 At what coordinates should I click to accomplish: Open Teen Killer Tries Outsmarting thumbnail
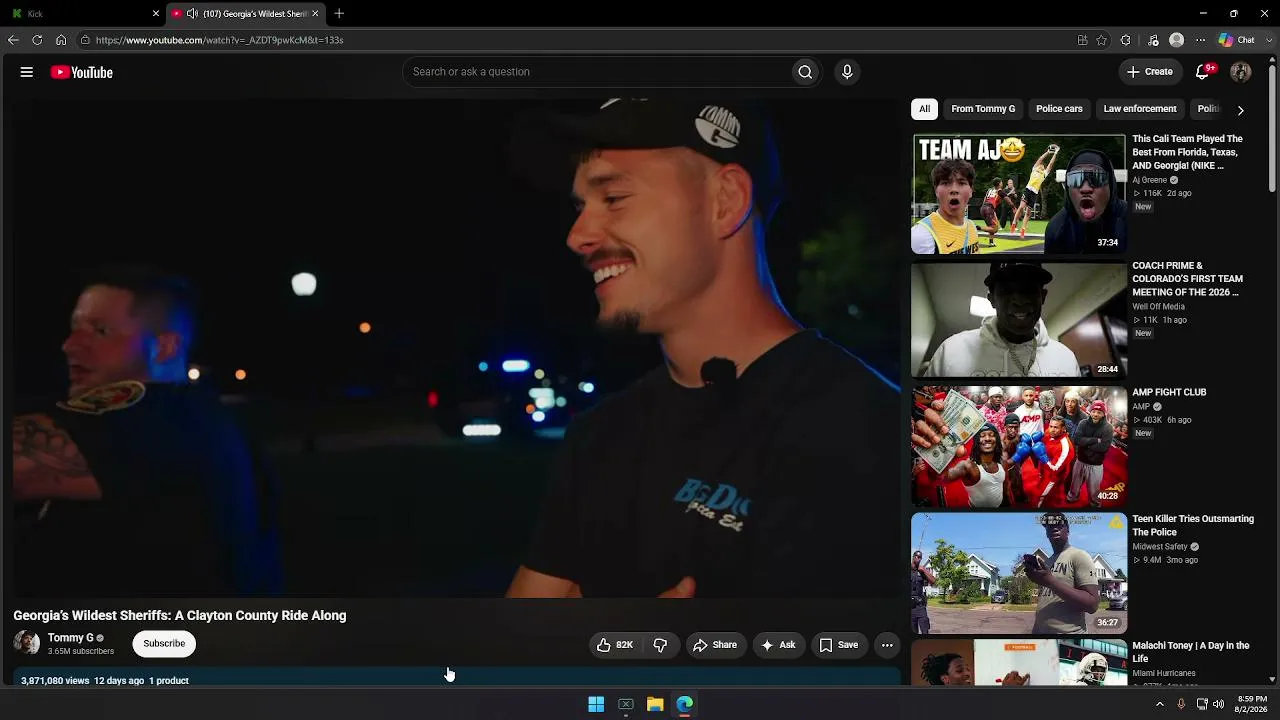pyautogui.click(x=1019, y=573)
